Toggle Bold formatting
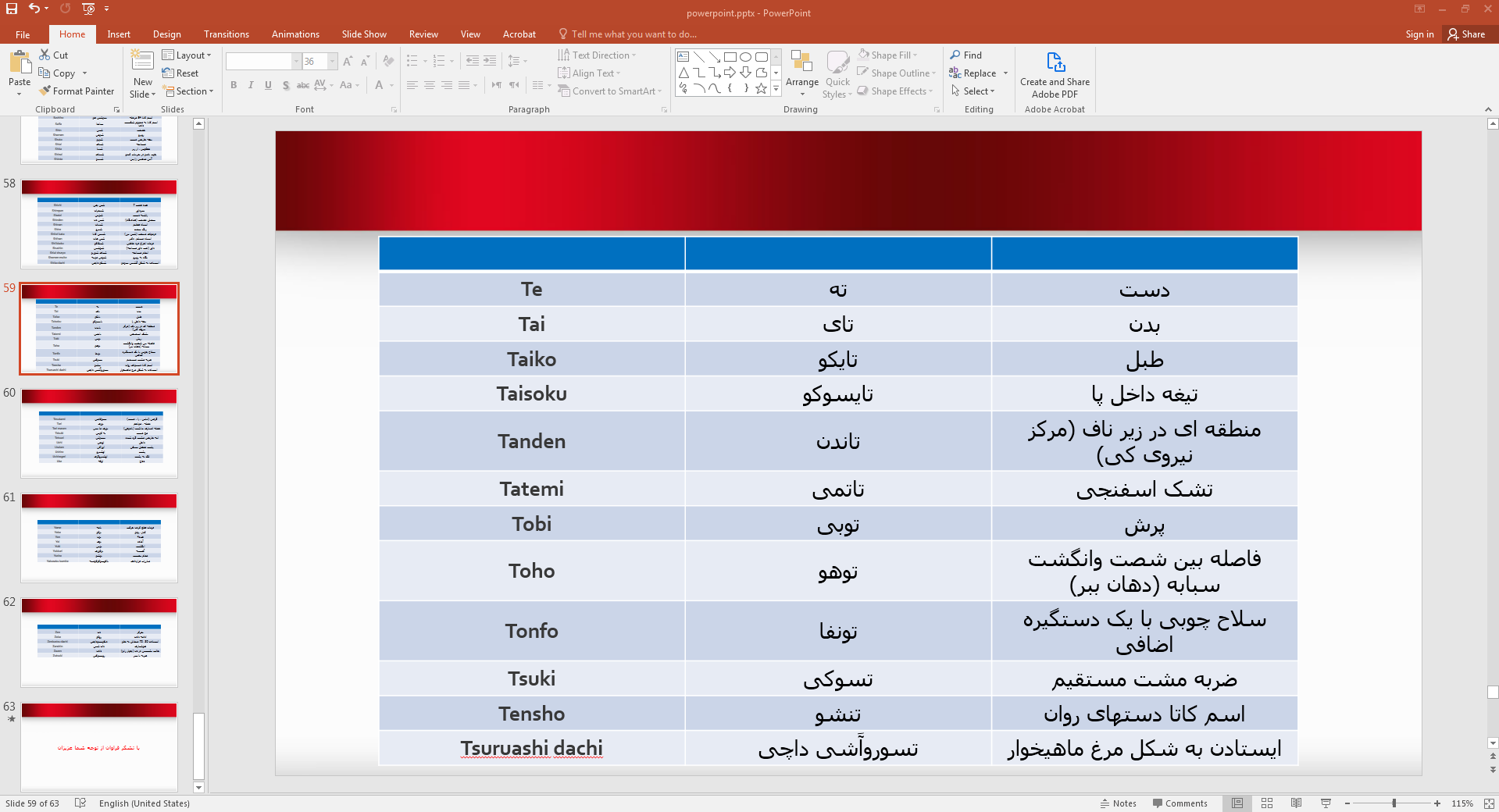This screenshot has height=812, width=1499. [x=234, y=85]
